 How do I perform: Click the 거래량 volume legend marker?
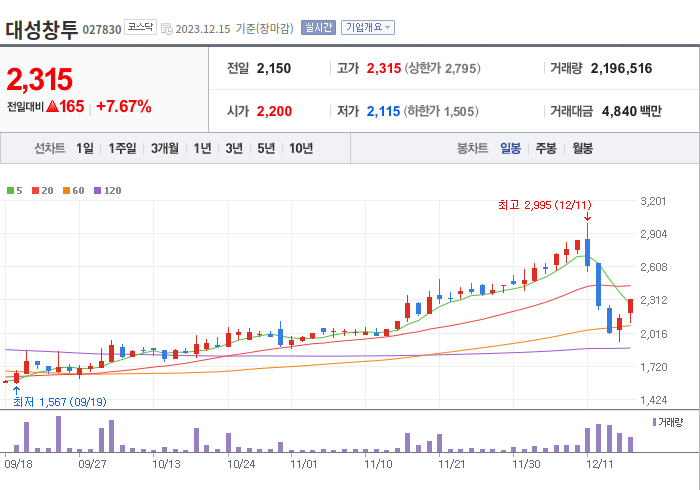coord(654,422)
